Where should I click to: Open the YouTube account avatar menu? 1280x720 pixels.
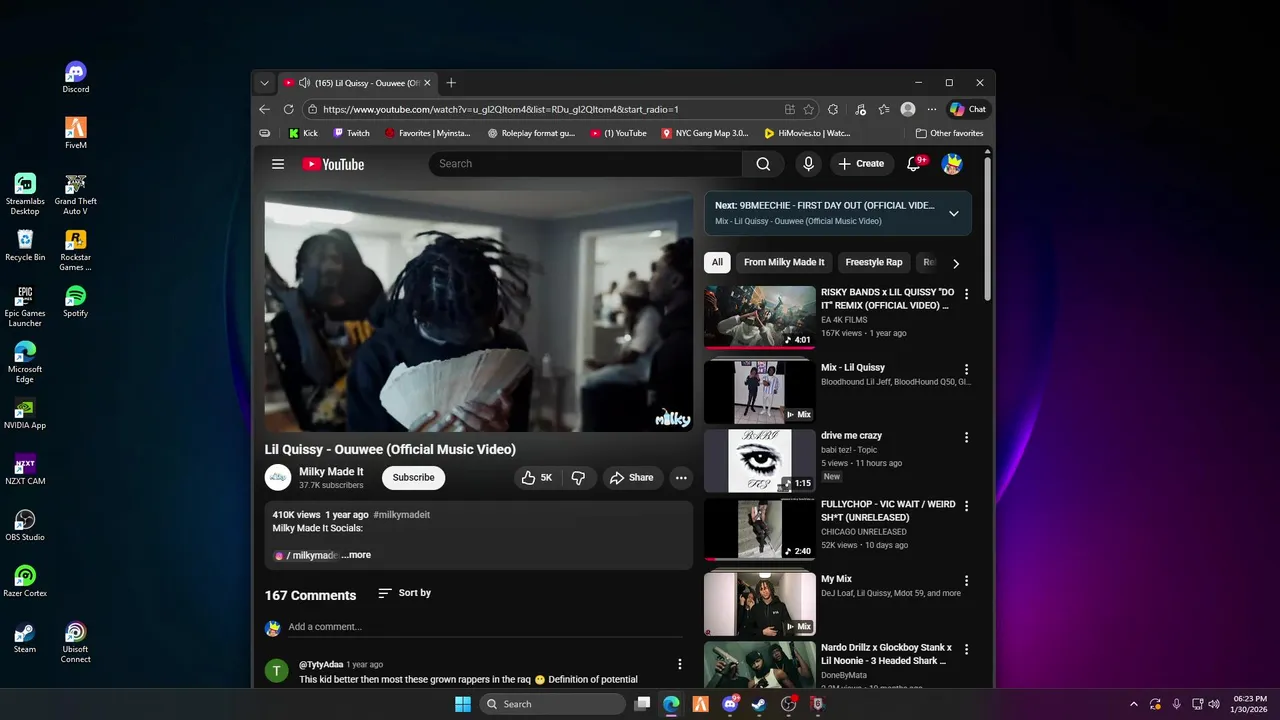pos(952,164)
